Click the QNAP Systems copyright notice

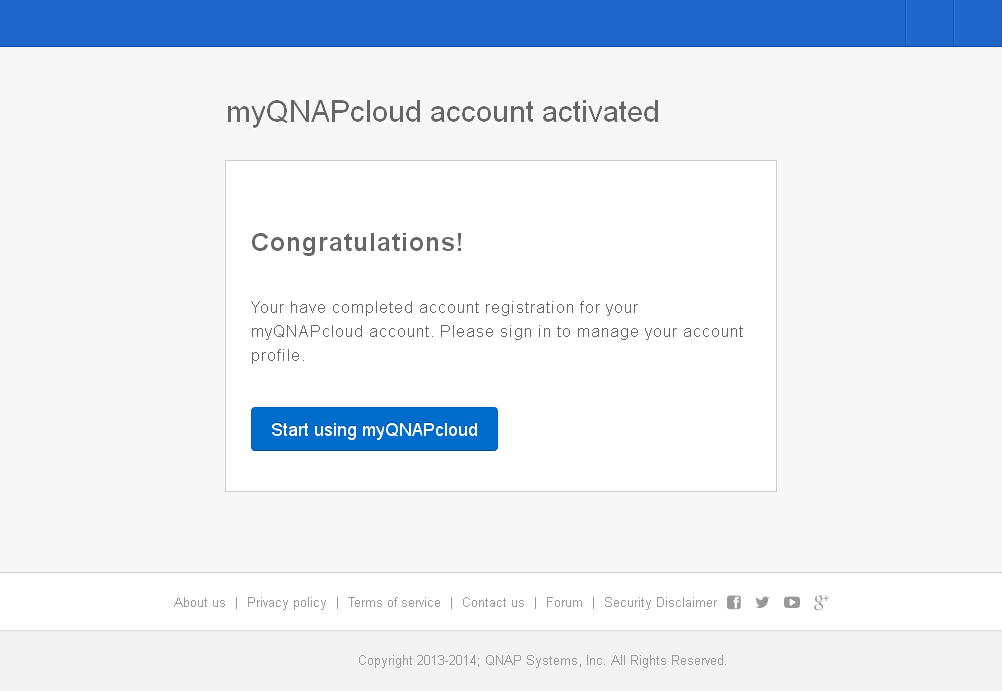[542, 661]
